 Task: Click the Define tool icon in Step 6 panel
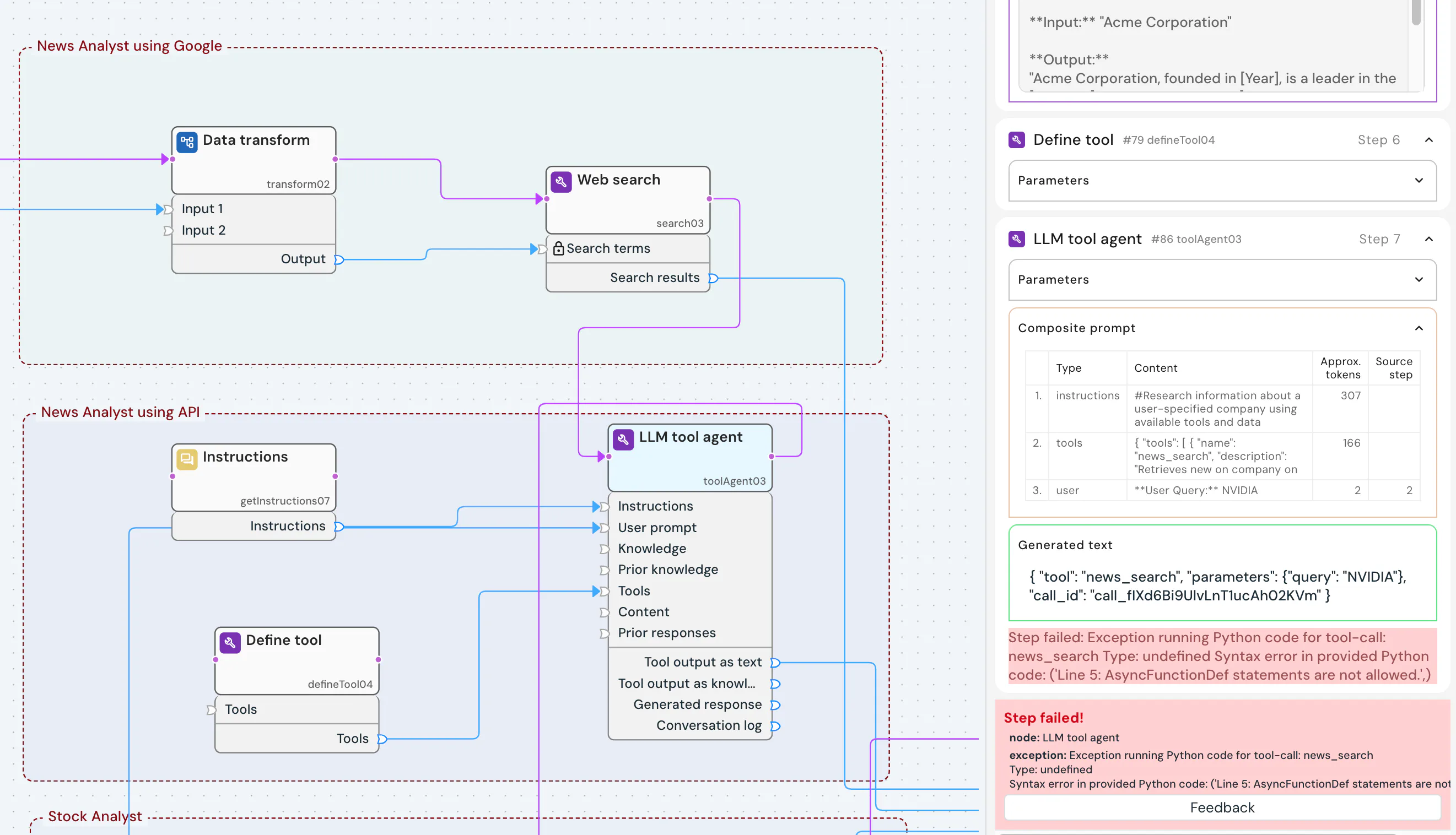[x=1017, y=140]
